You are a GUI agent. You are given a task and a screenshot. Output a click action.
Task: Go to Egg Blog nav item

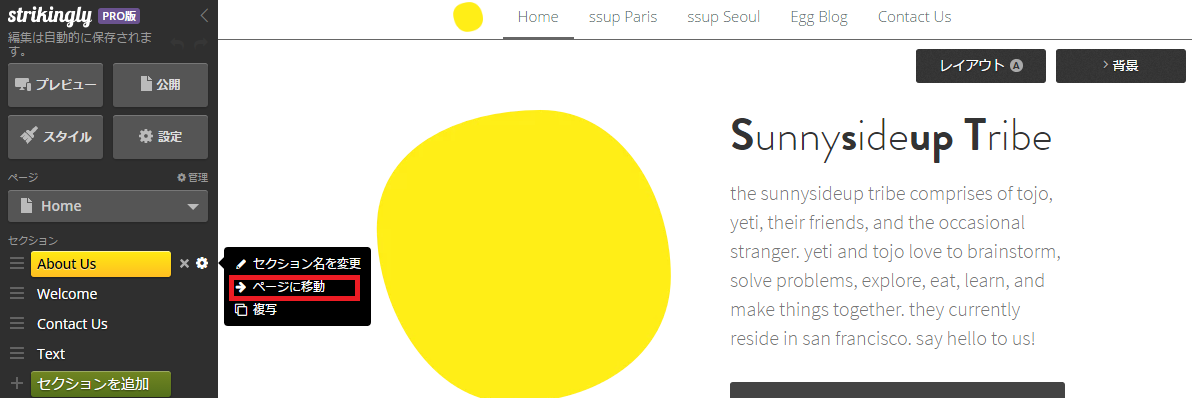click(x=819, y=17)
